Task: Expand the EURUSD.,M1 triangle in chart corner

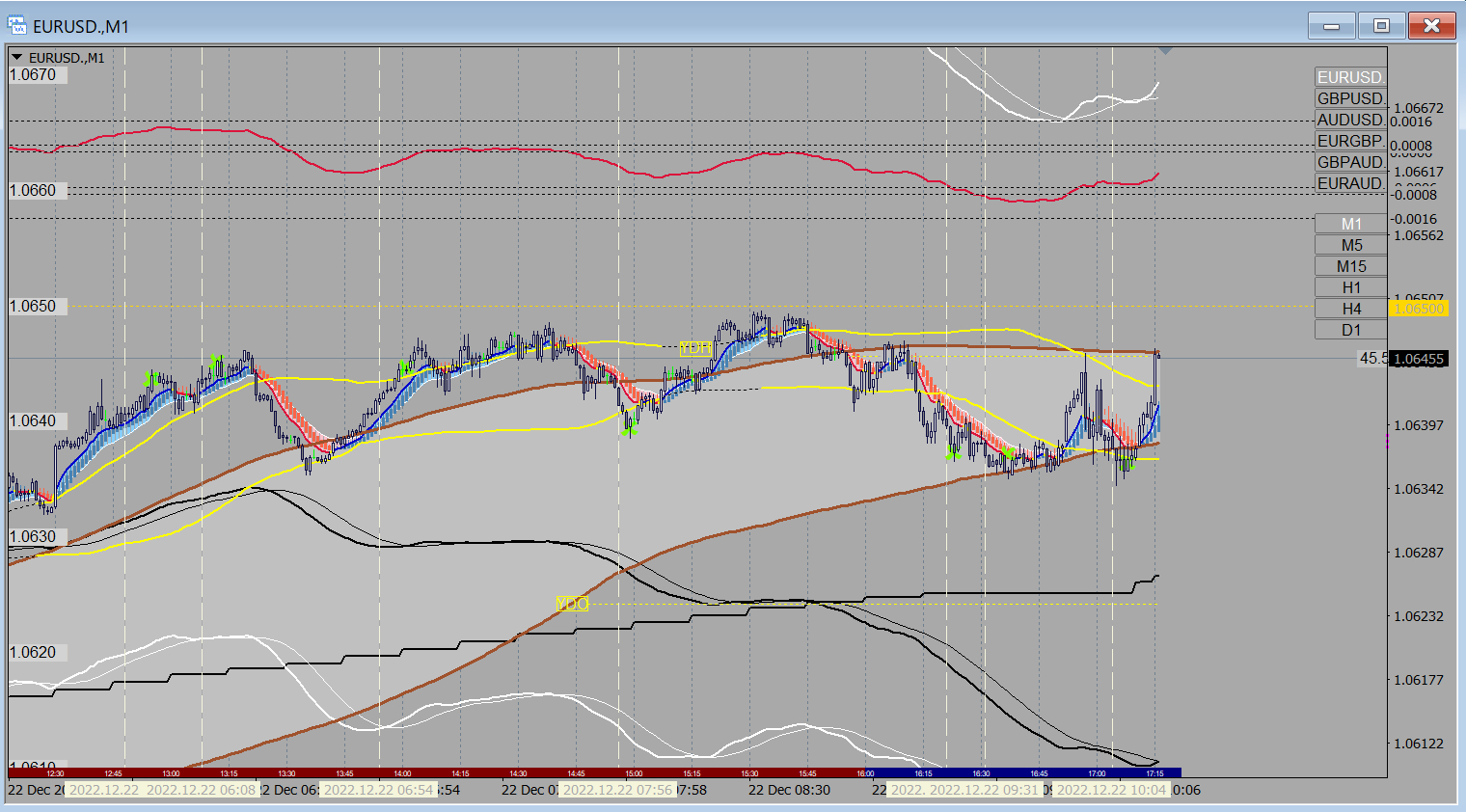Action: tap(16, 58)
